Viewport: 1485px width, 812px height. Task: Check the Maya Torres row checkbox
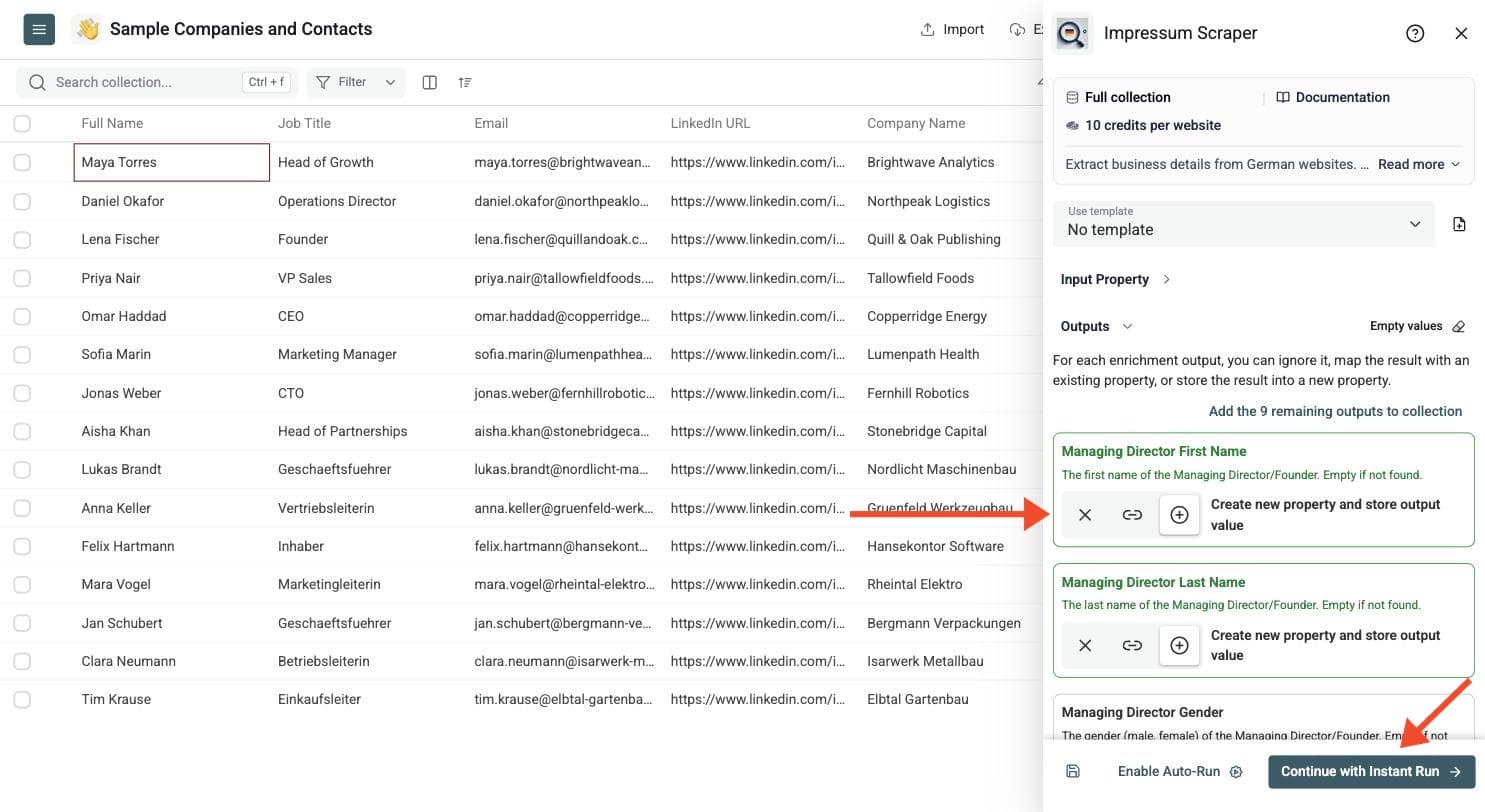[22, 162]
